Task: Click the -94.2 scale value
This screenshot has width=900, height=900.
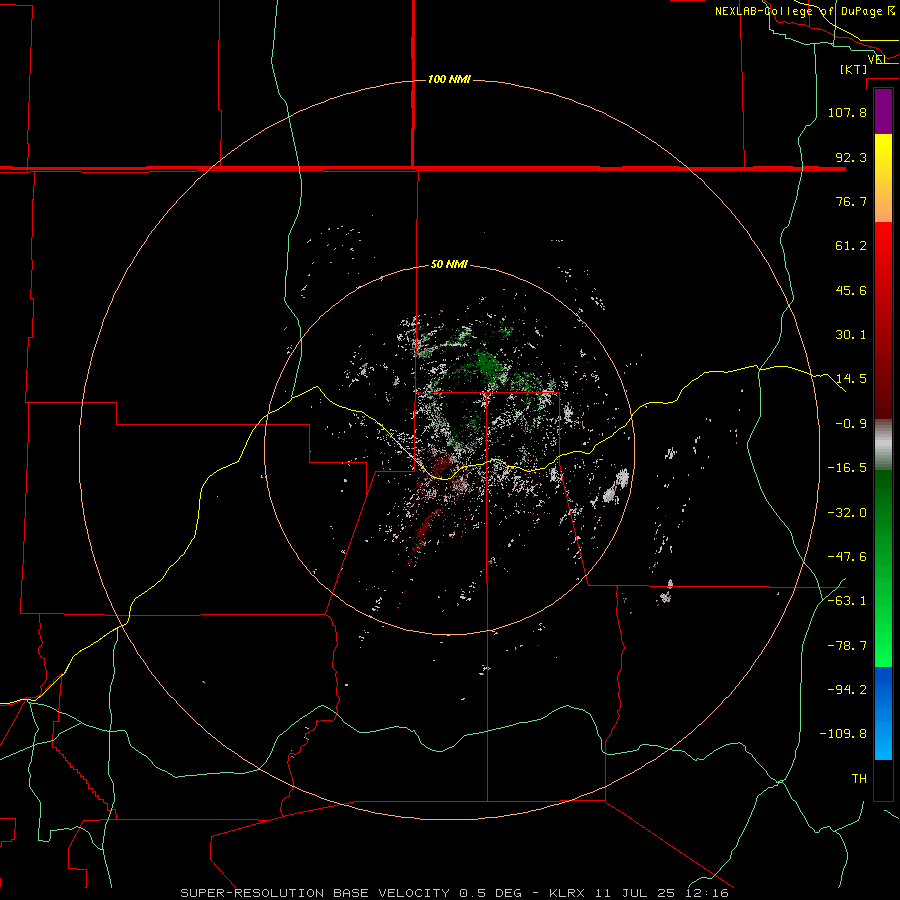Action: tap(847, 690)
